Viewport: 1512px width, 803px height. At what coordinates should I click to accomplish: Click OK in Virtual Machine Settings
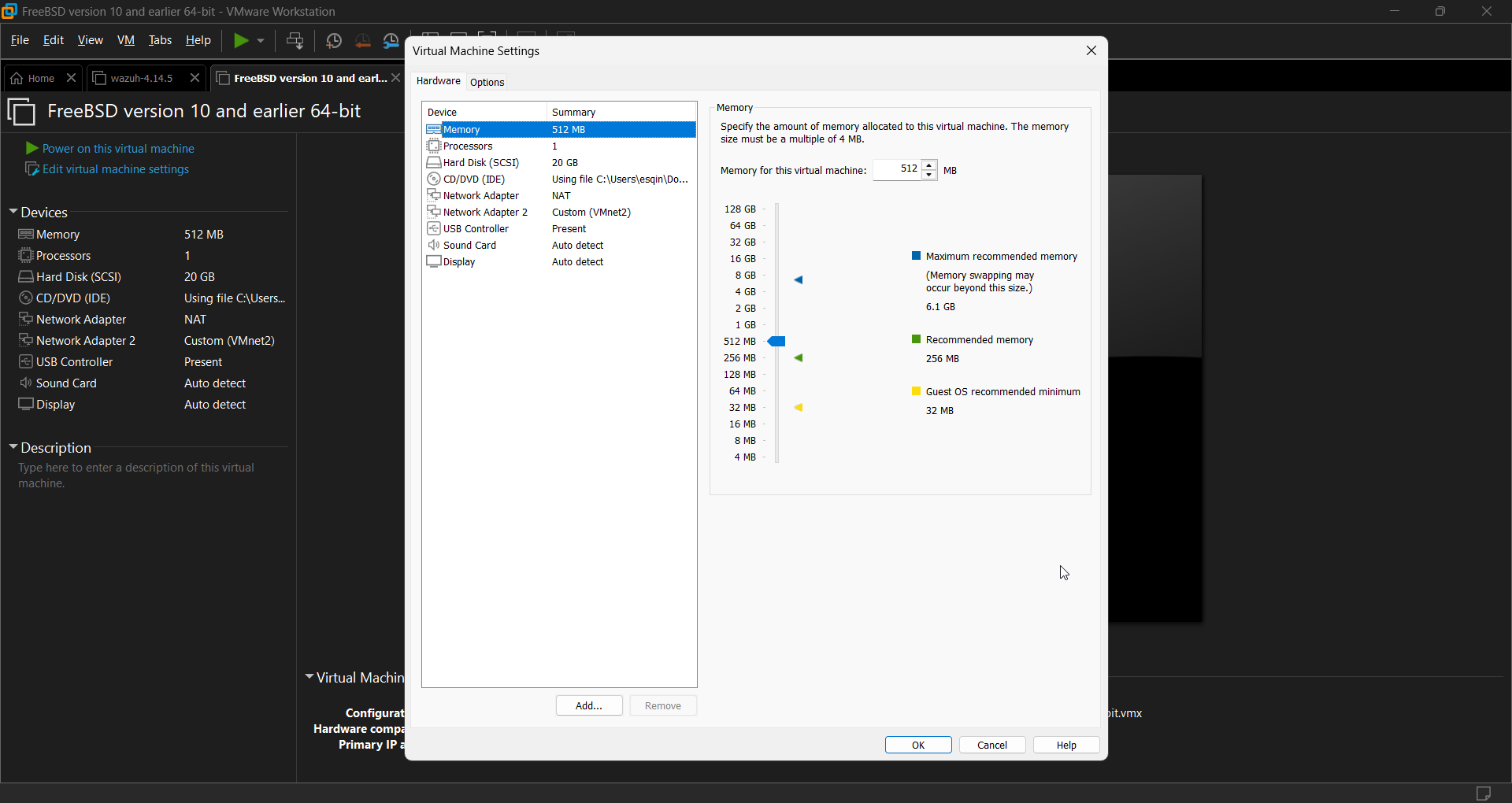tap(918, 746)
